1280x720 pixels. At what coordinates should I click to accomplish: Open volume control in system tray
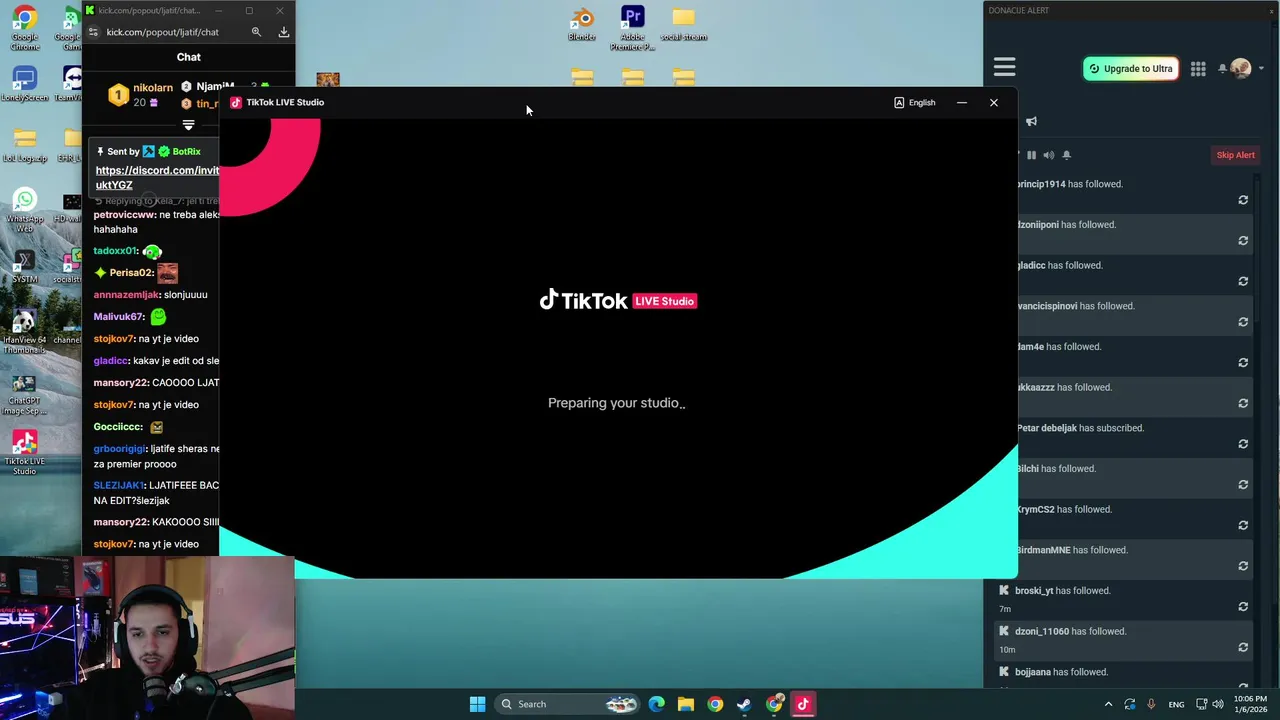[1218, 704]
